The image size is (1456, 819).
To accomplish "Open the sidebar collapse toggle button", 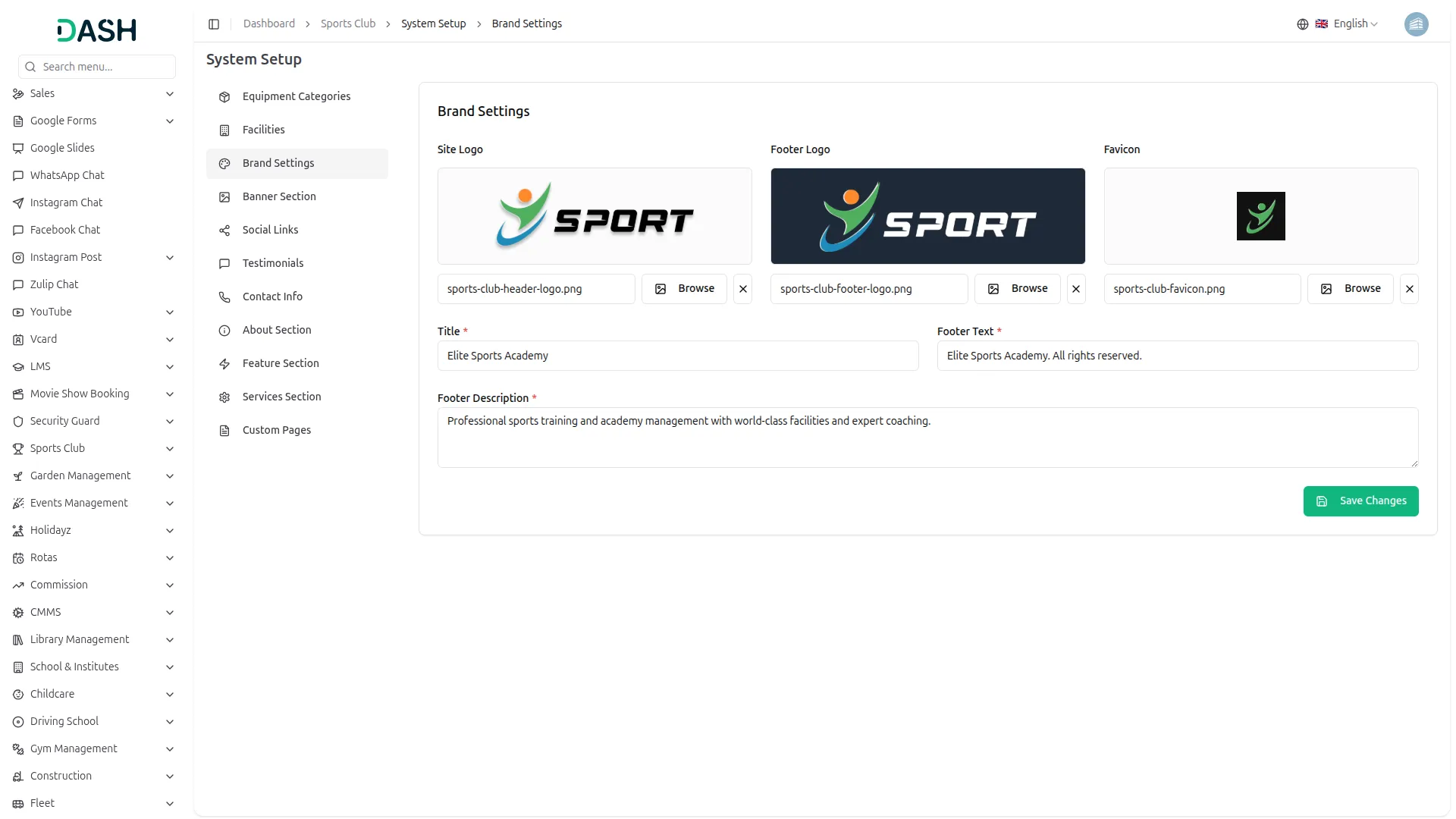I will pyautogui.click(x=214, y=24).
